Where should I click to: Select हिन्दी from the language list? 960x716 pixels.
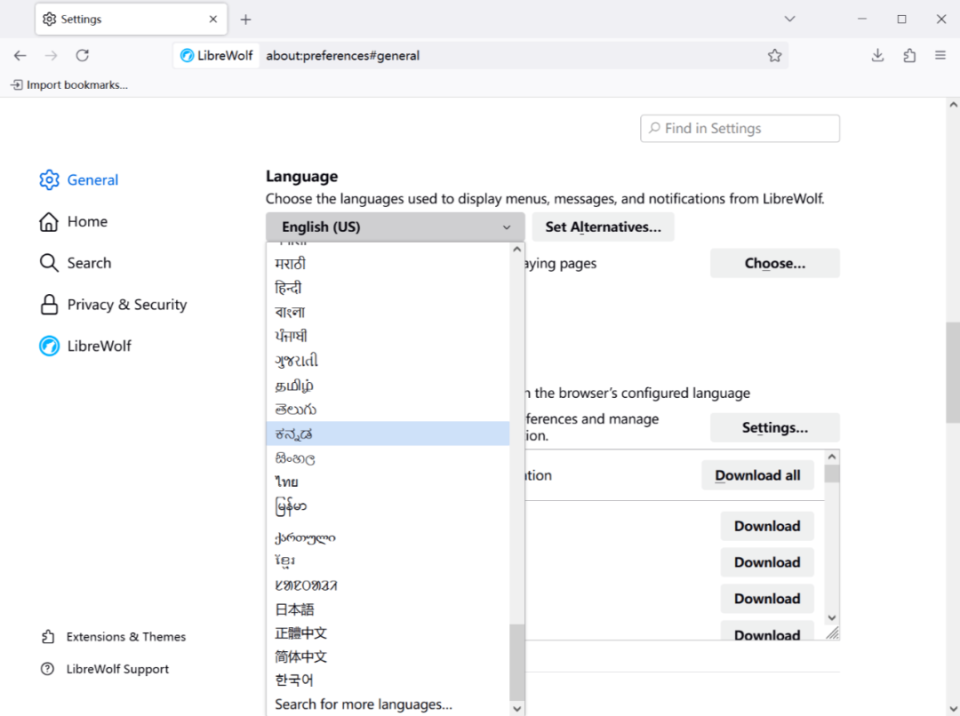[x=388, y=288]
